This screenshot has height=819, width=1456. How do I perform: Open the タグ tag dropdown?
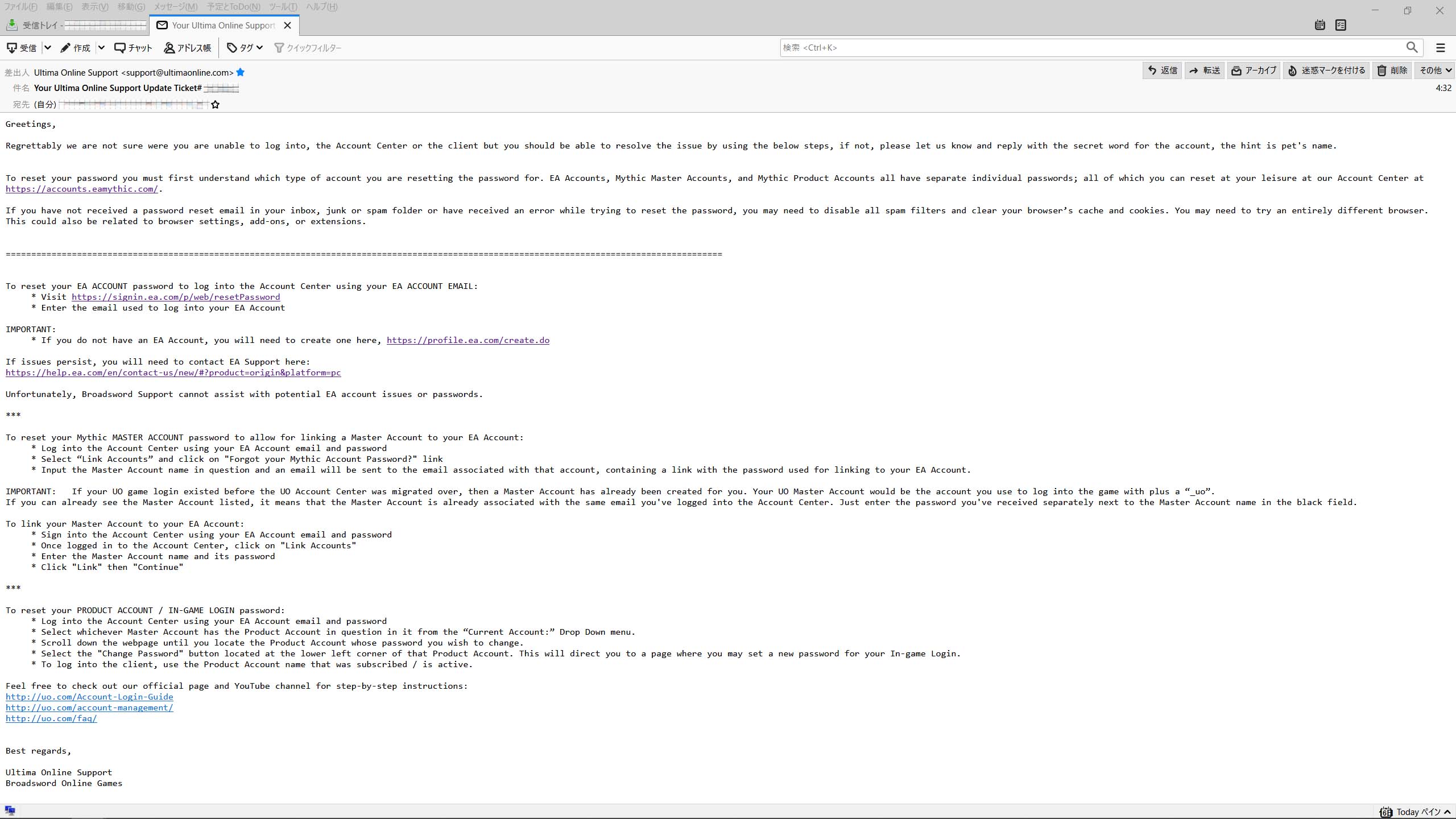245,48
